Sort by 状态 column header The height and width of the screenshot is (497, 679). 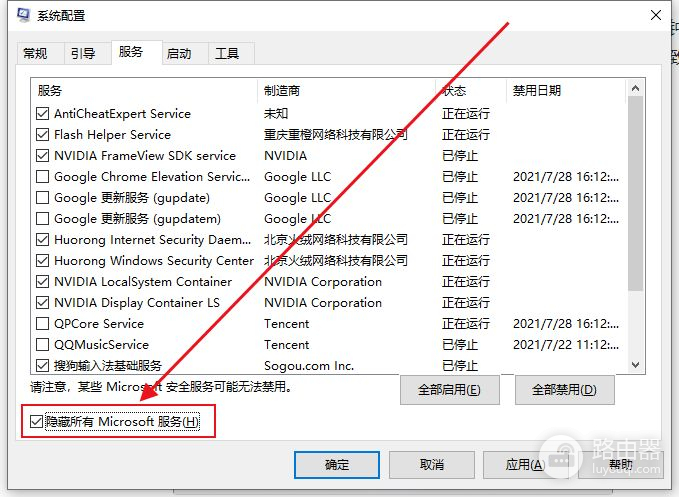pos(471,91)
